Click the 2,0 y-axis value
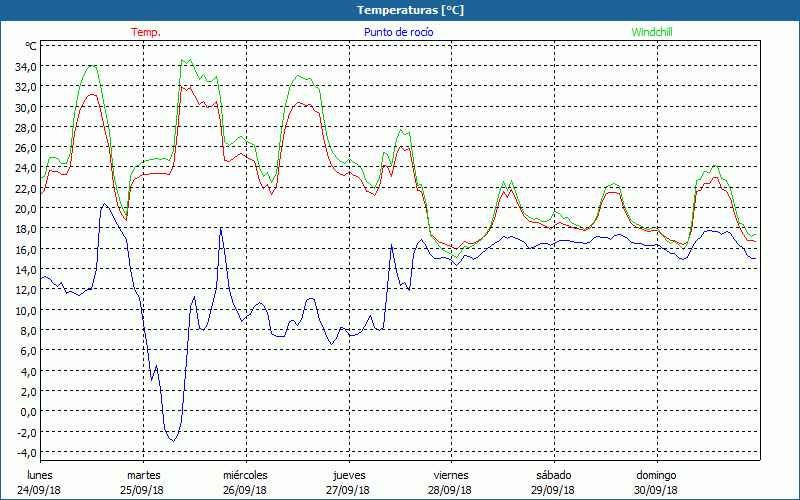Image resolution: width=800 pixels, height=500 pixels. [x=28, y=391]
